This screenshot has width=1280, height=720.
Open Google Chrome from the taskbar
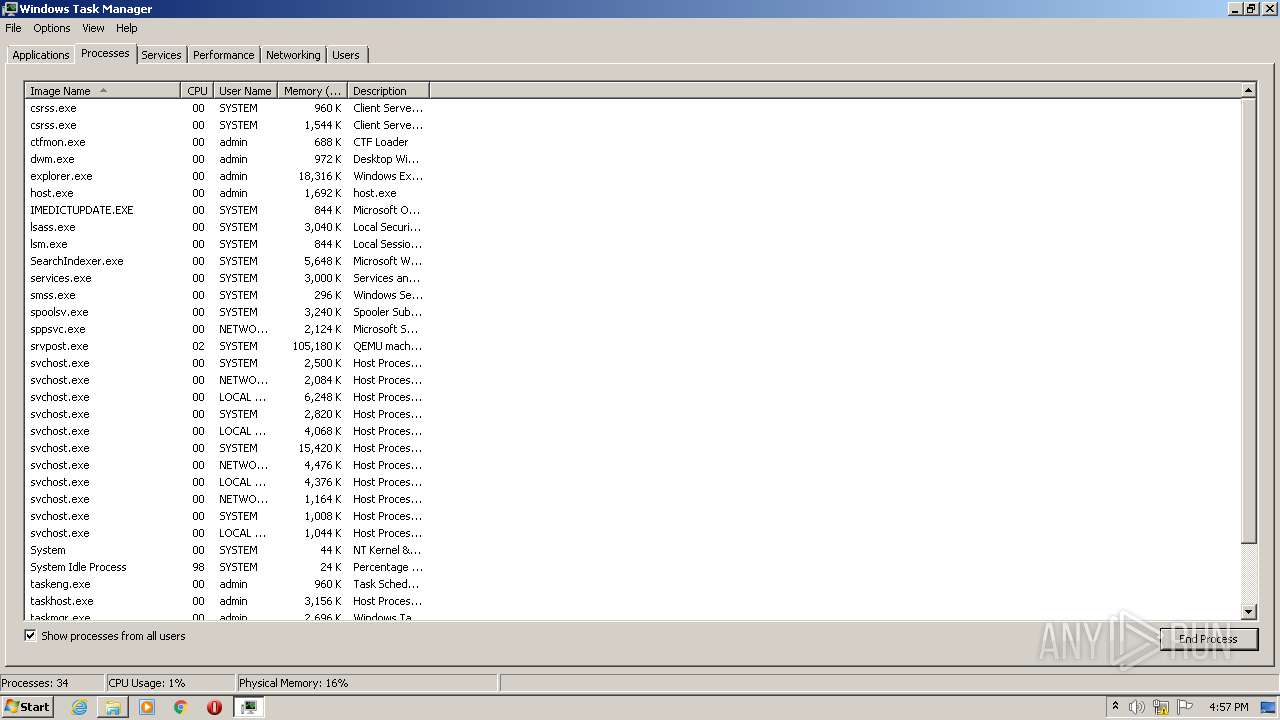coord(181,707)
